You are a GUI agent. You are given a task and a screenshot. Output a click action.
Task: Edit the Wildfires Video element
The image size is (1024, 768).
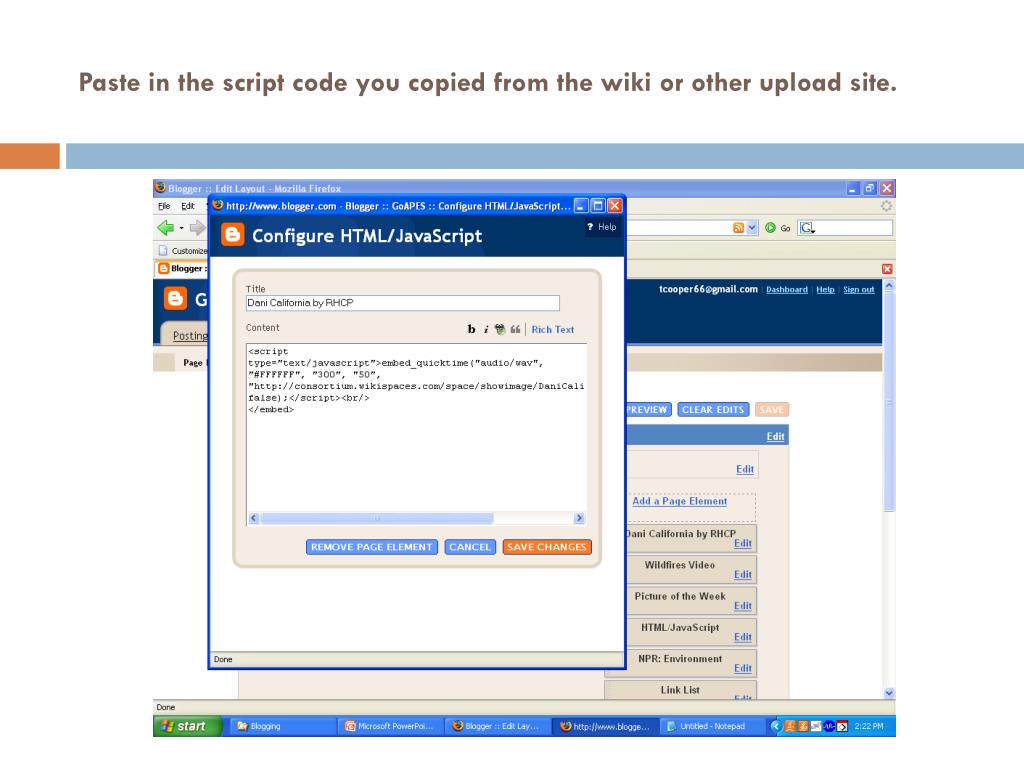[x=743, y=575]
